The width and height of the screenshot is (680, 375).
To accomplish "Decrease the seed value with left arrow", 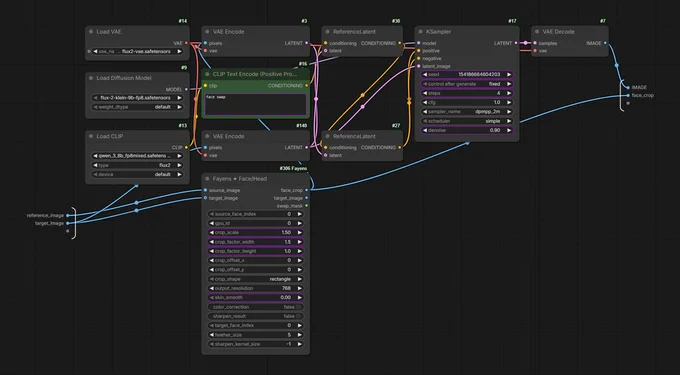I will click(x=425, y=75).
